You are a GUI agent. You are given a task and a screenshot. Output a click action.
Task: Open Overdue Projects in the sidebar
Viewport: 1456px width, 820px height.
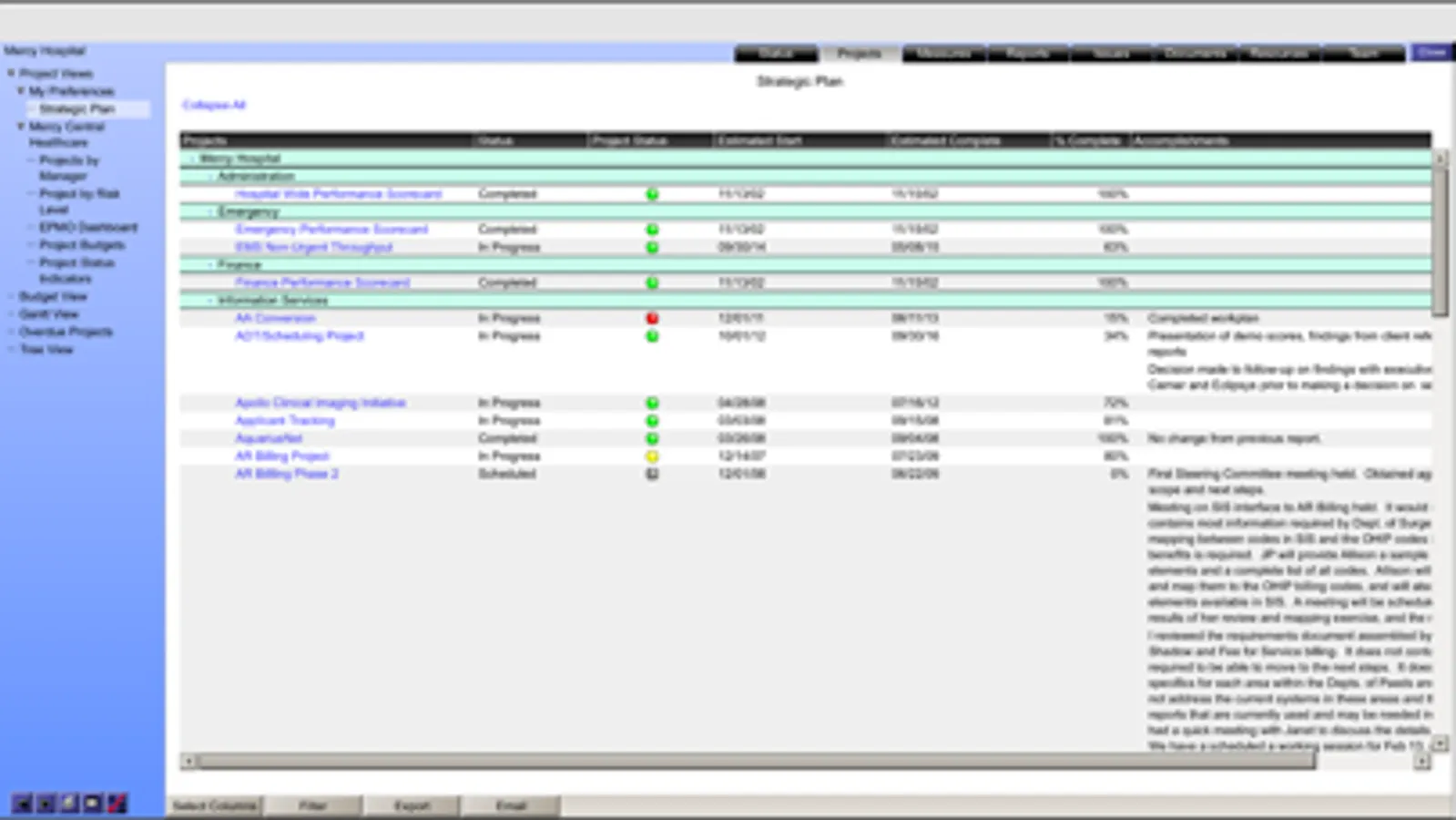[66, 332]
